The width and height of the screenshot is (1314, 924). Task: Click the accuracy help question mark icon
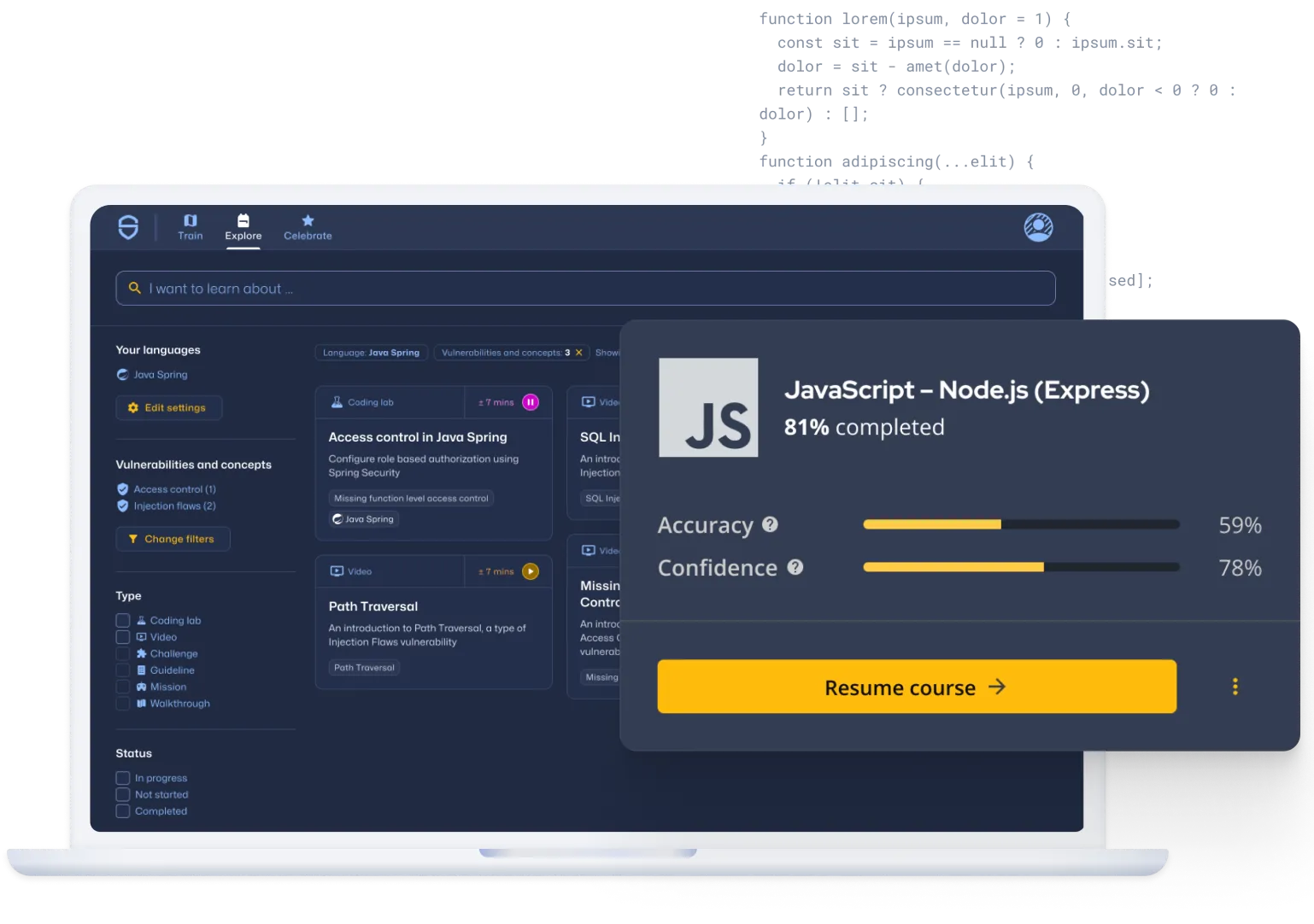pos(769,525)
